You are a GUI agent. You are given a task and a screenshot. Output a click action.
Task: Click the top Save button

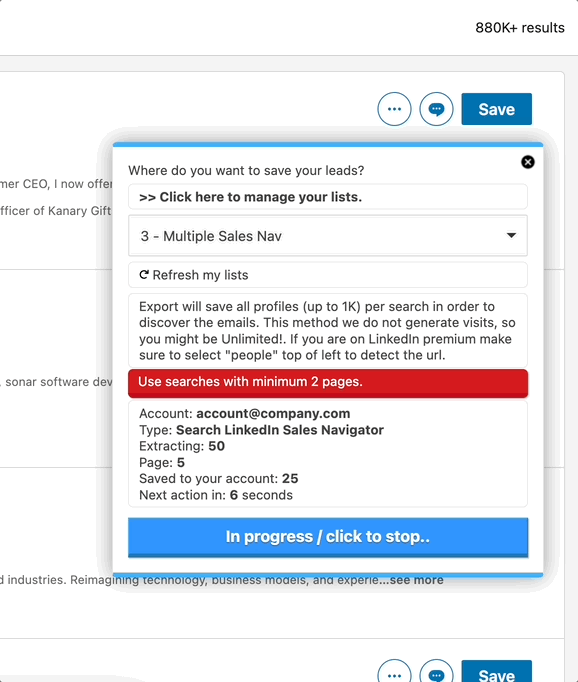point(497,109)
